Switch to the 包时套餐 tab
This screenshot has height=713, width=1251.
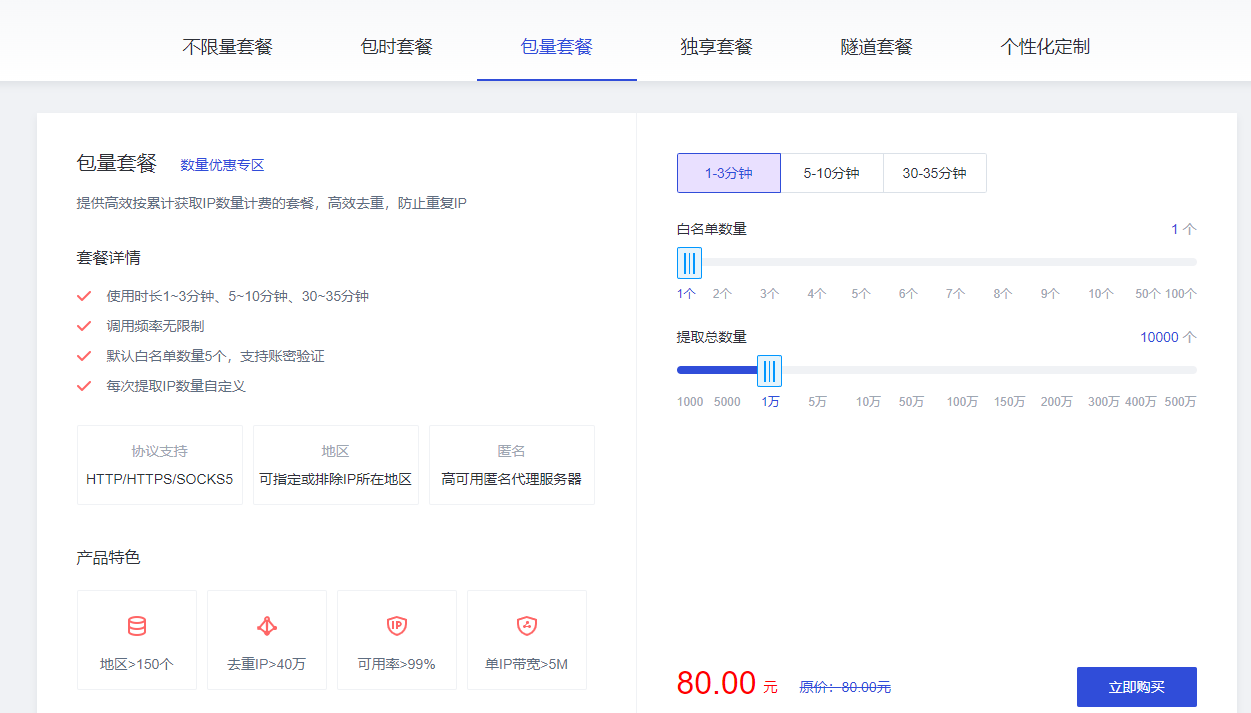point(397,46)
